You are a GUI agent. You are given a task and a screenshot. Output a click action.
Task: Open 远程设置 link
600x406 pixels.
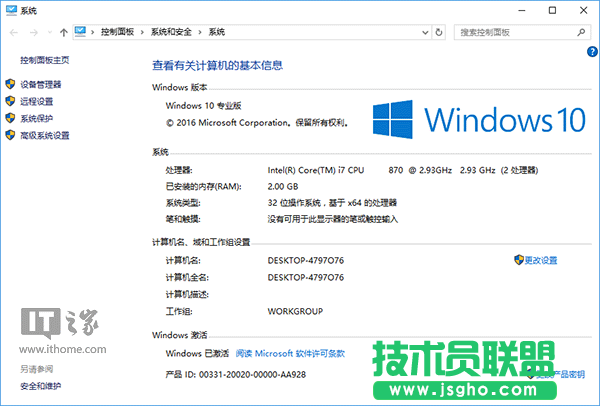coord(36,101)
